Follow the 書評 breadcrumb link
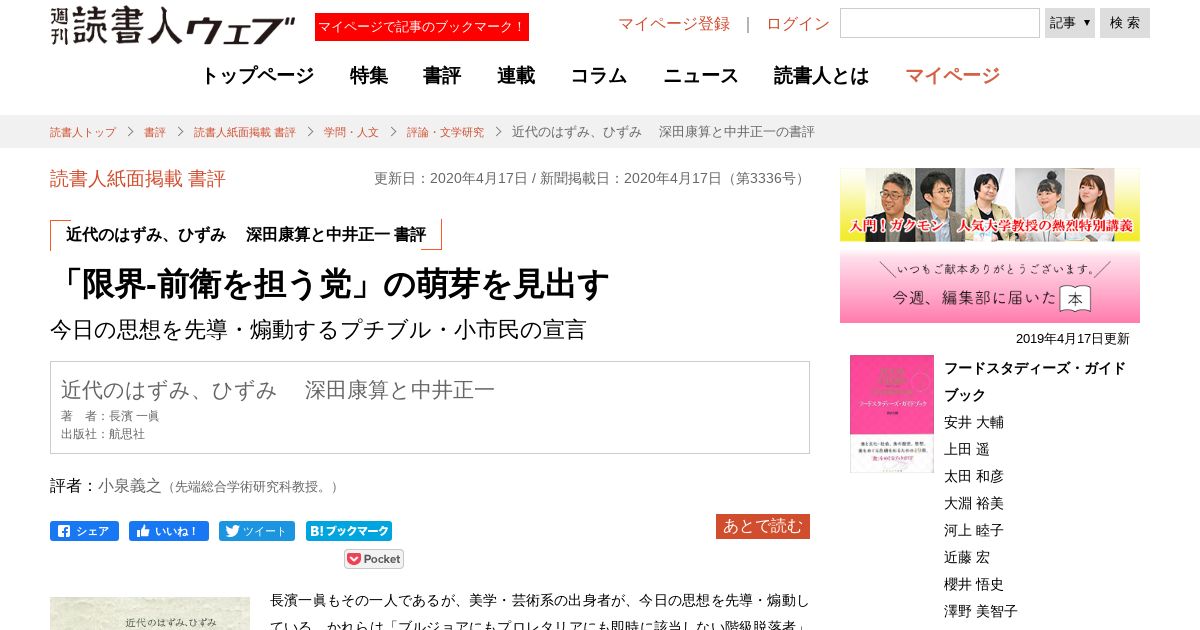The width and height of the screenshot is (1200, 630). coord(155,132)
